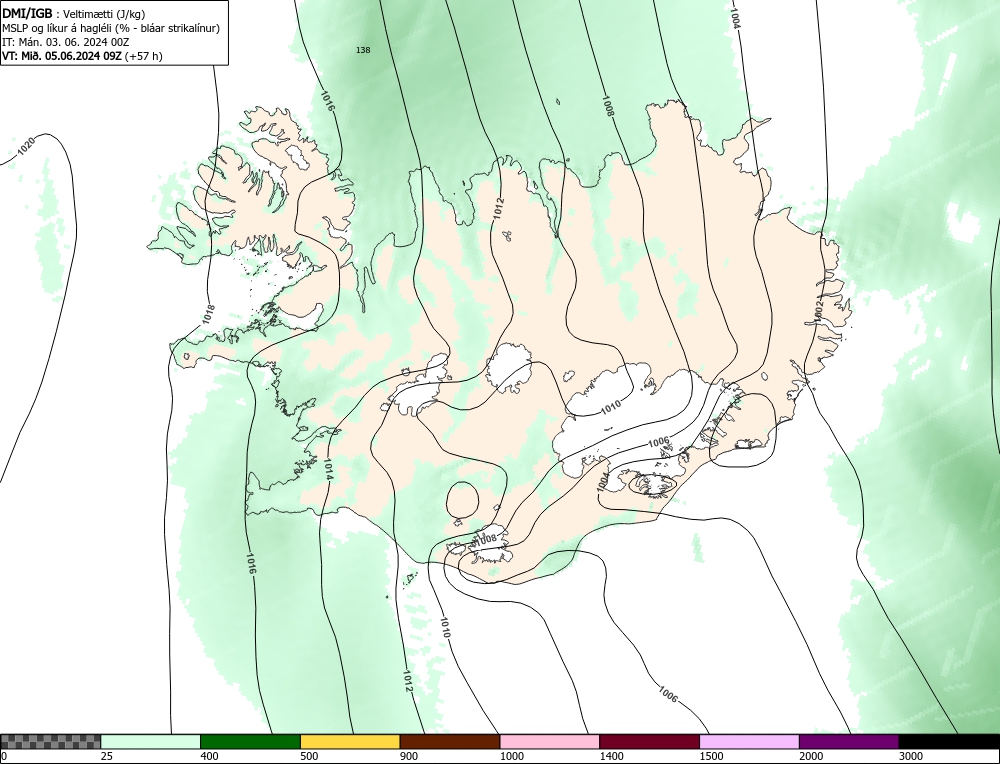
Task: Select the brown 900–1000 legend swatch
Action: 450,742
